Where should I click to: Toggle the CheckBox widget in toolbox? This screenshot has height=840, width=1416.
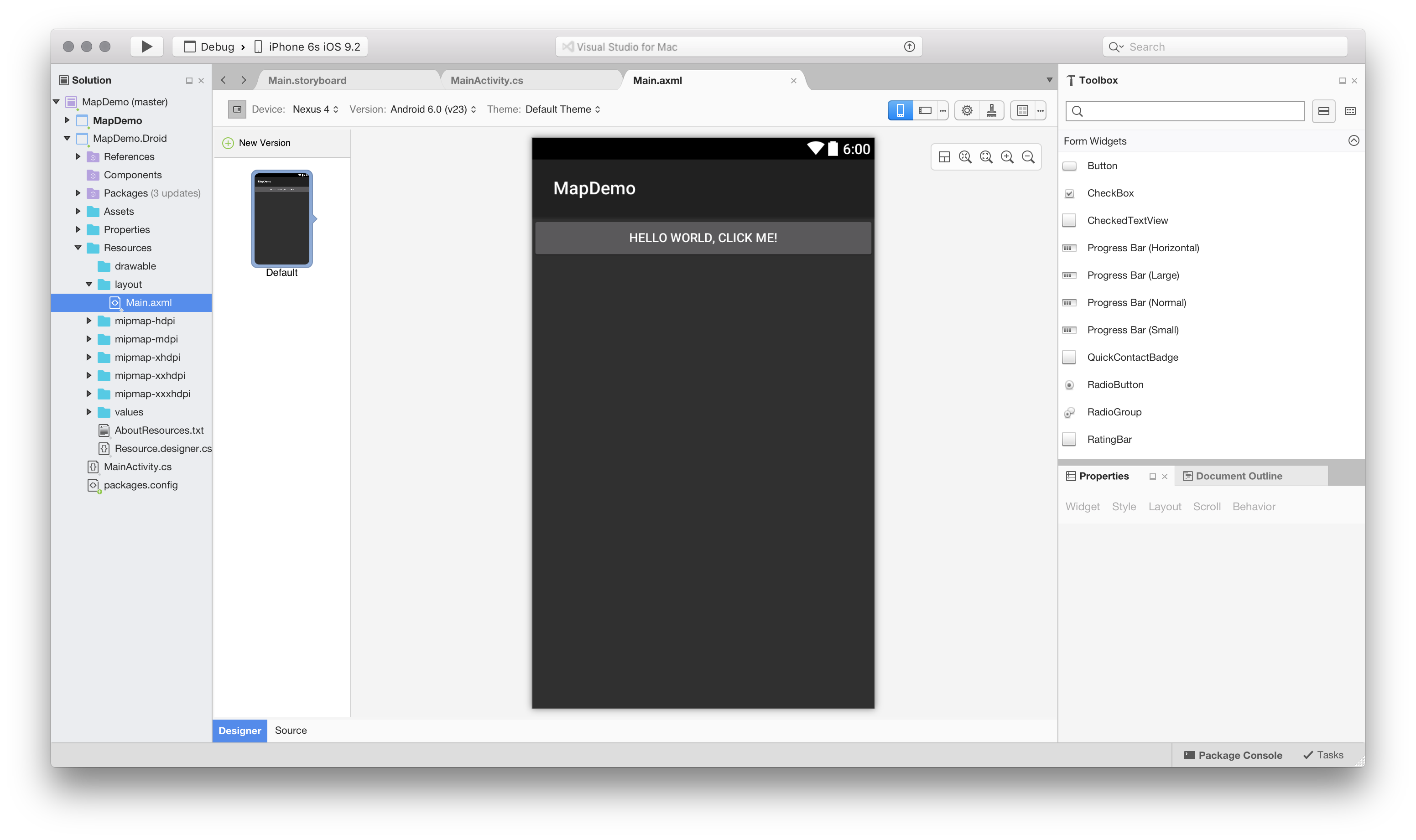tap(1110, 193)
